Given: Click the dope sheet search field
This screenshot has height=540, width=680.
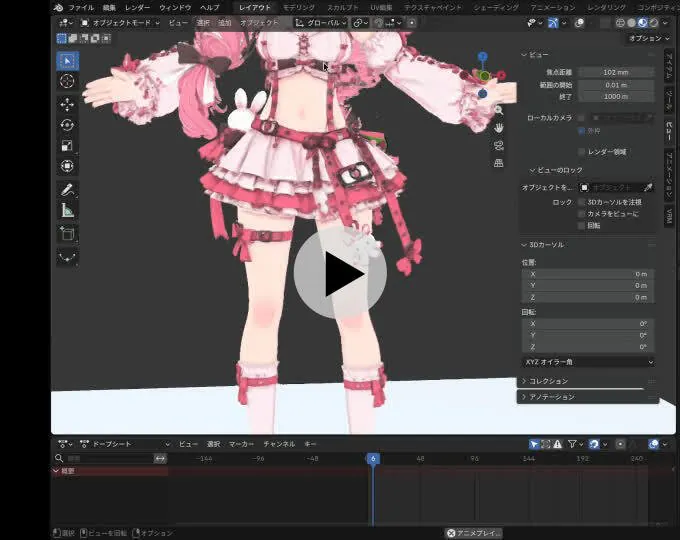Looking at the screenshot, I should (x=110, y=458).
